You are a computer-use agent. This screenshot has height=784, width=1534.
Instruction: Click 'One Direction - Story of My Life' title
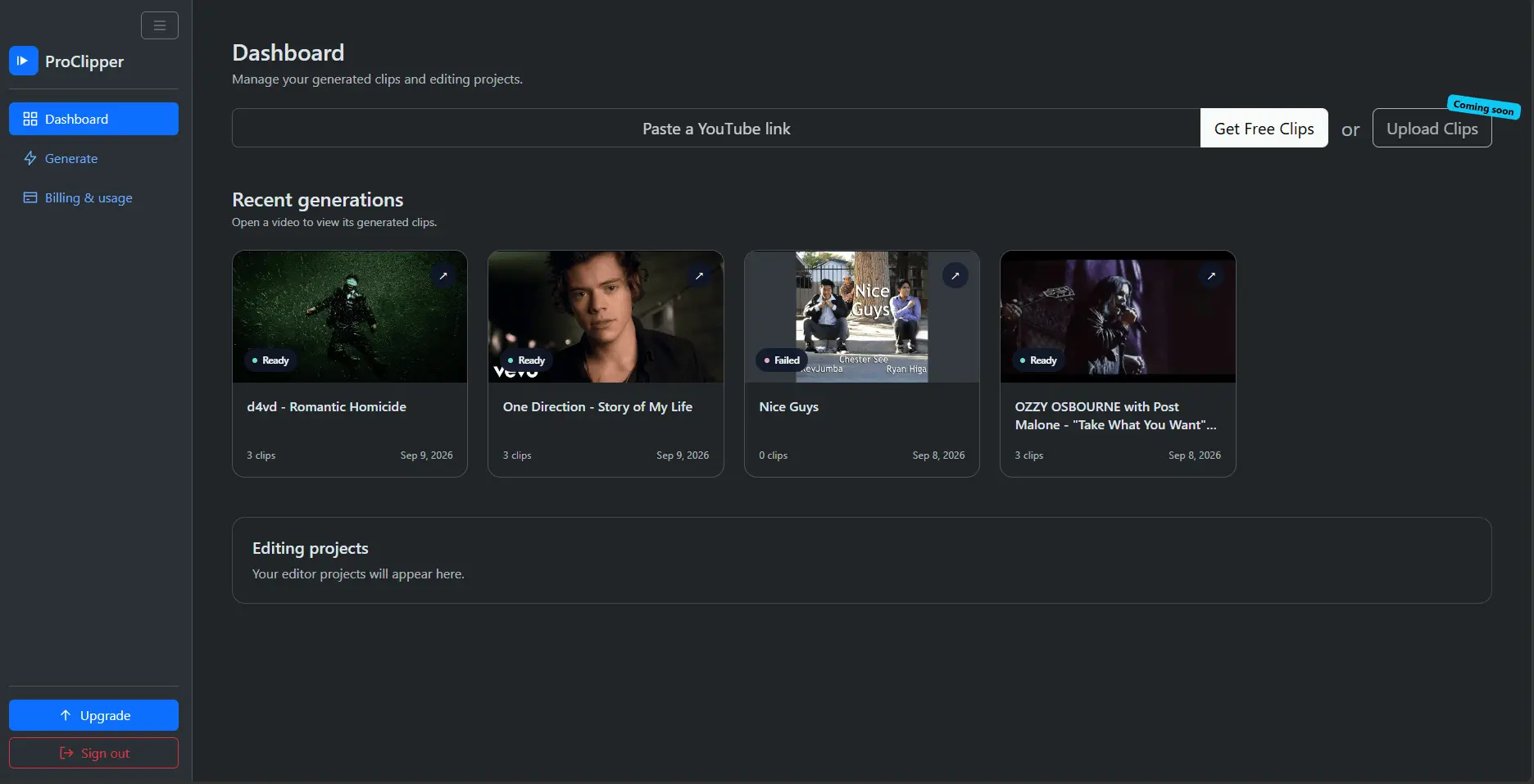(x=597, y=406)
